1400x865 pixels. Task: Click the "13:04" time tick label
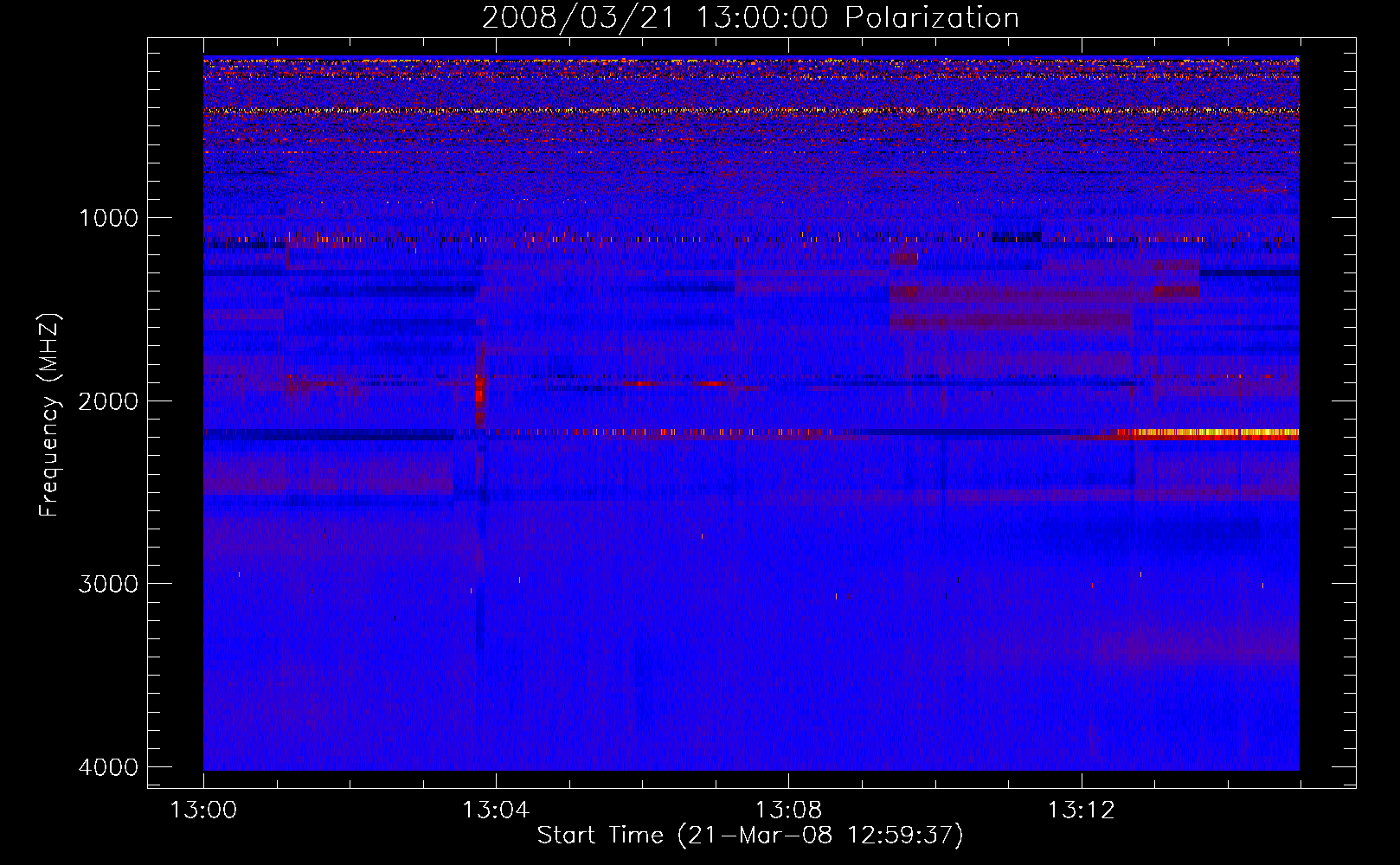click(496, 811)
